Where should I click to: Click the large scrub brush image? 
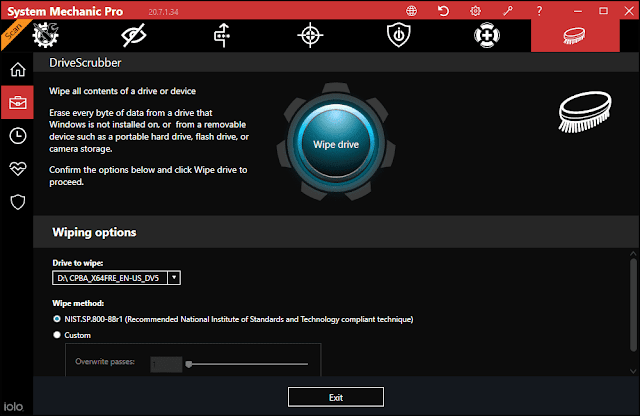coord(585,111)
